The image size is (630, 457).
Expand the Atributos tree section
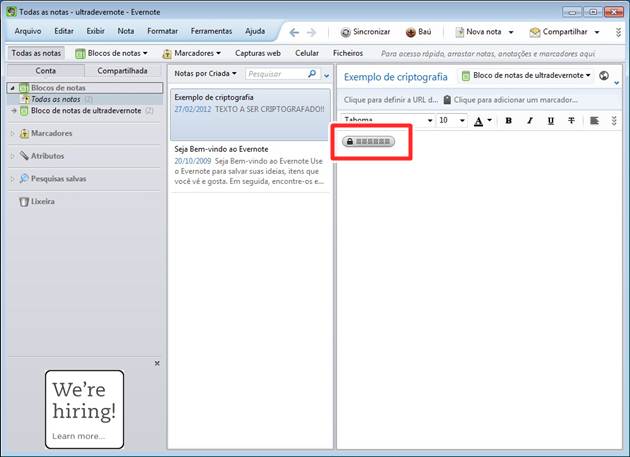click(12, 156)
